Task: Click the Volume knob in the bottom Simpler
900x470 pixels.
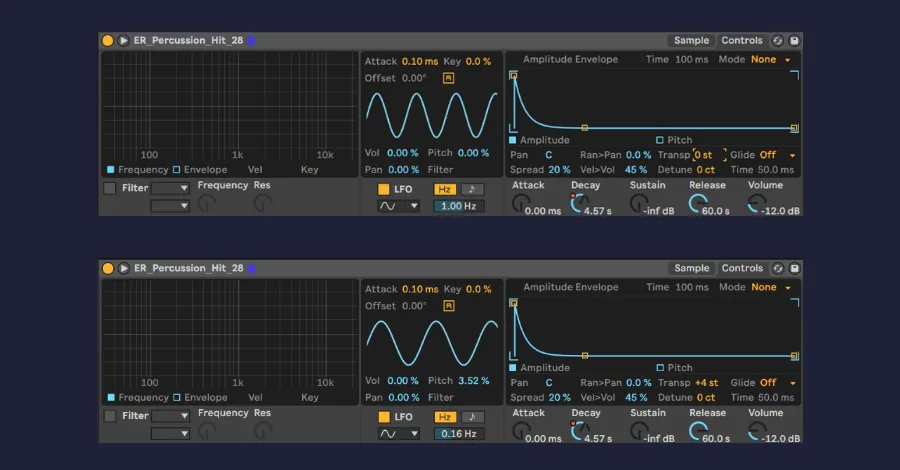Action: coord(757,430)
